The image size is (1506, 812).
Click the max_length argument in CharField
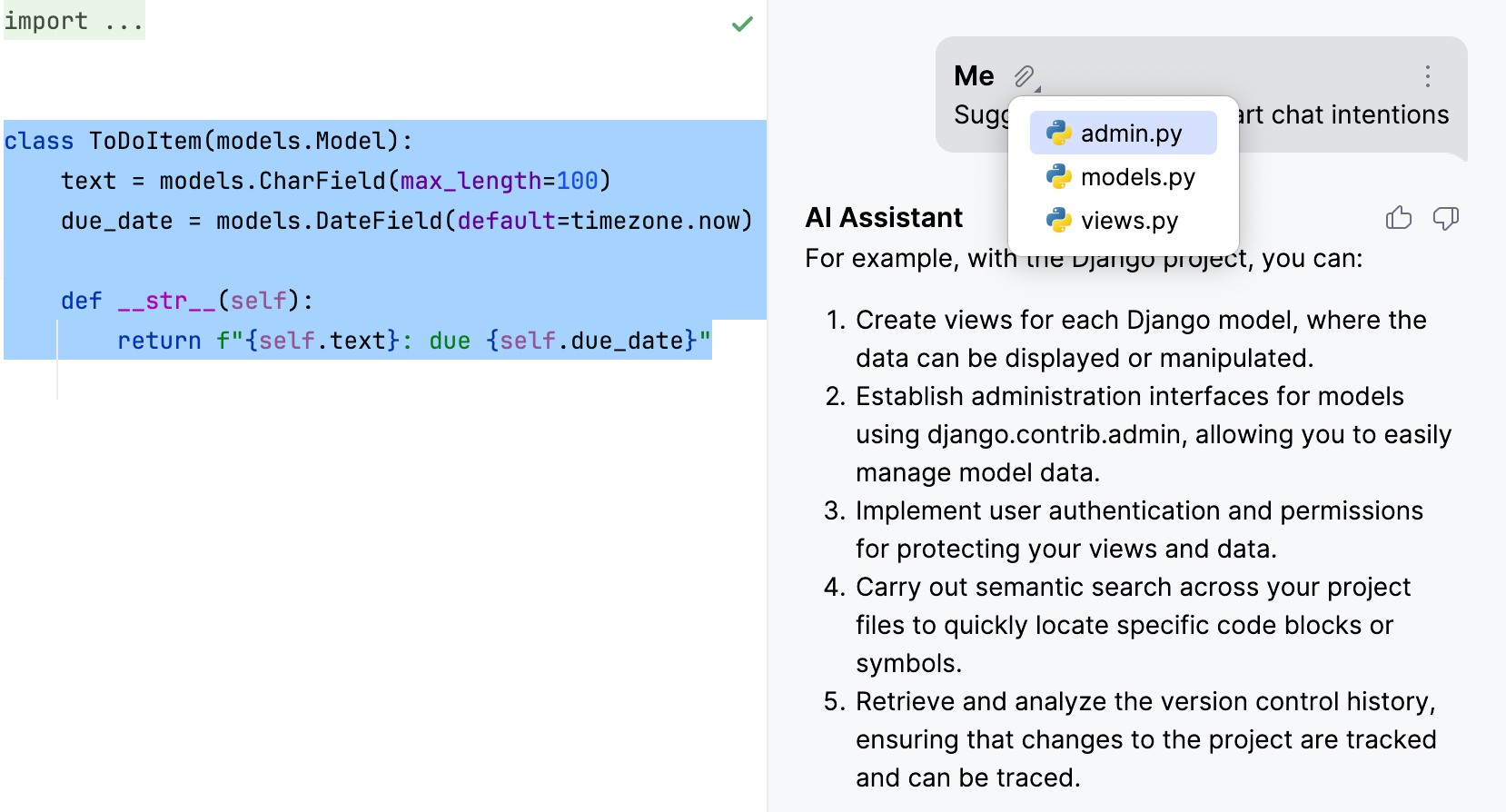pos(457,182)
